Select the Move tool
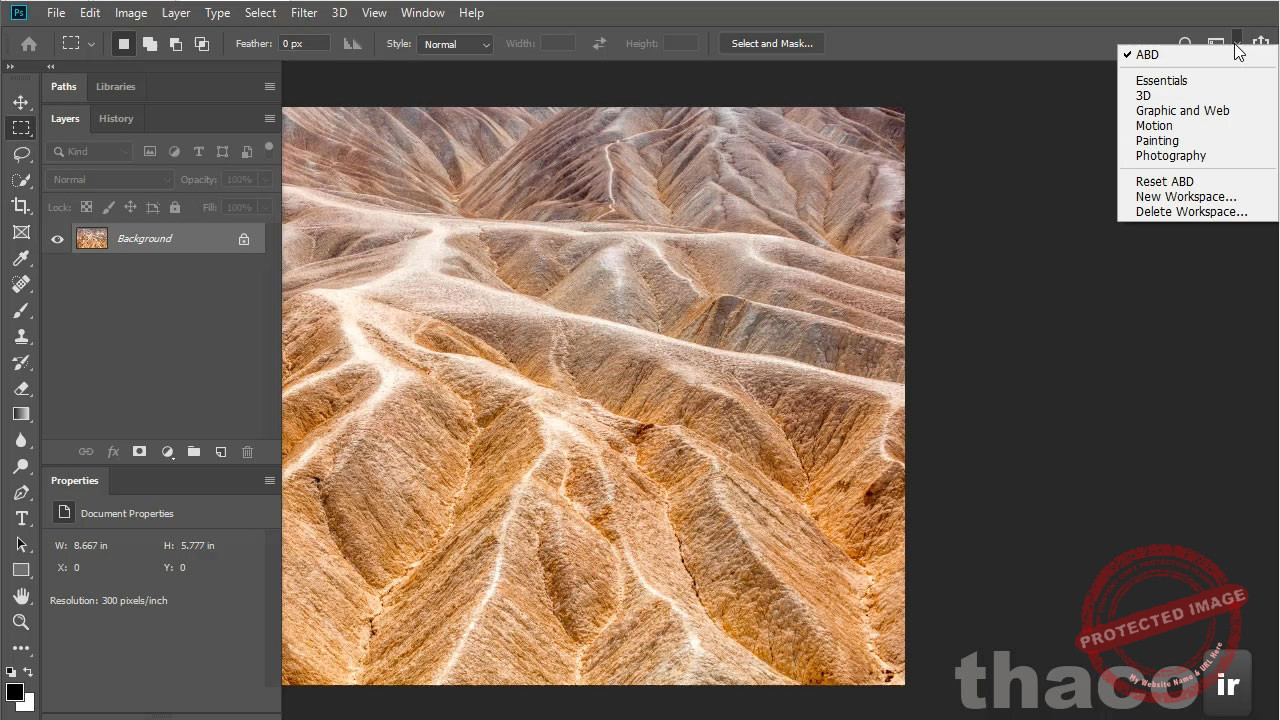The height and width of the screenshot is (720, 1280). point(21,102)
